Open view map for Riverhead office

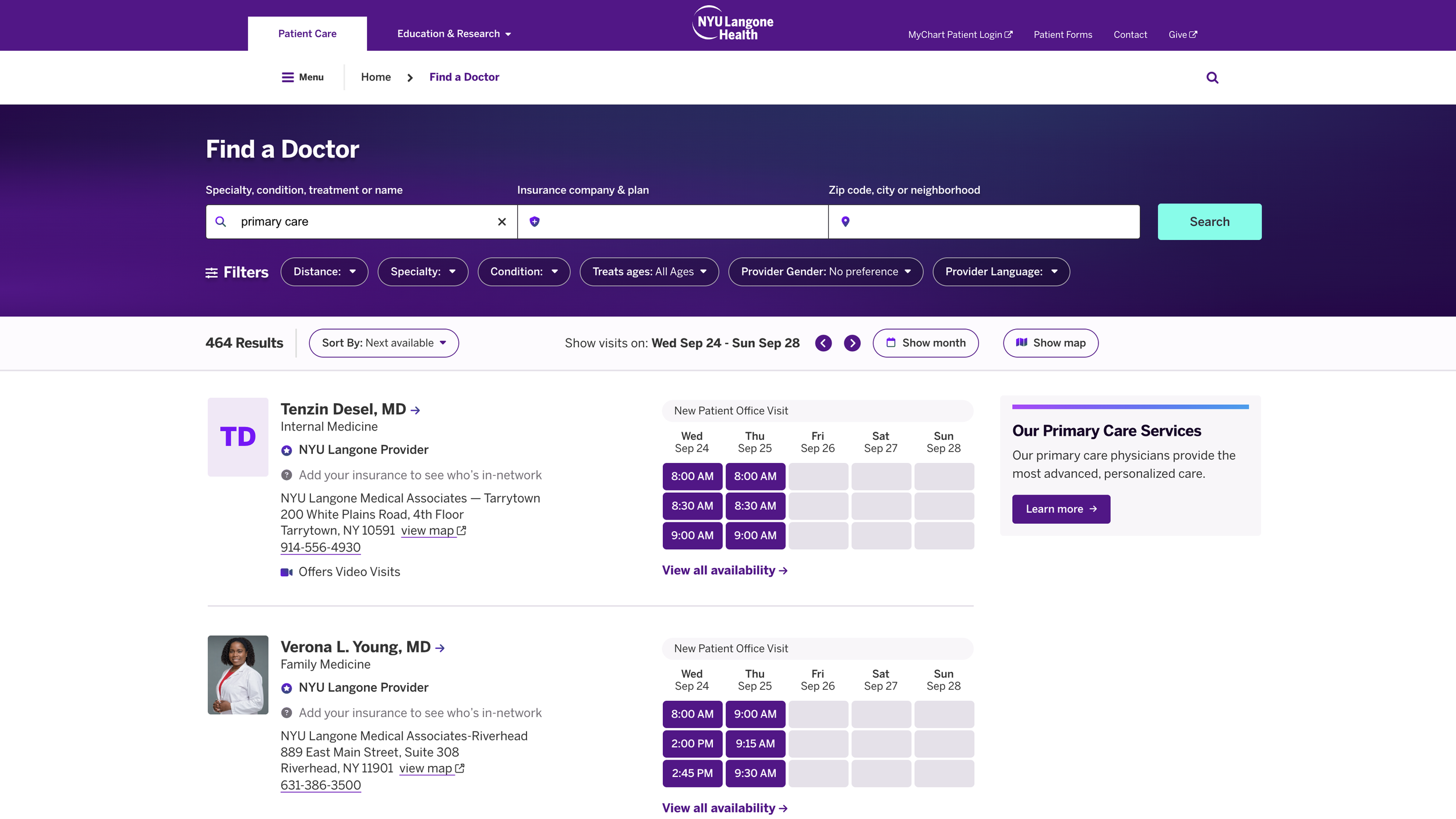[432, 769]
